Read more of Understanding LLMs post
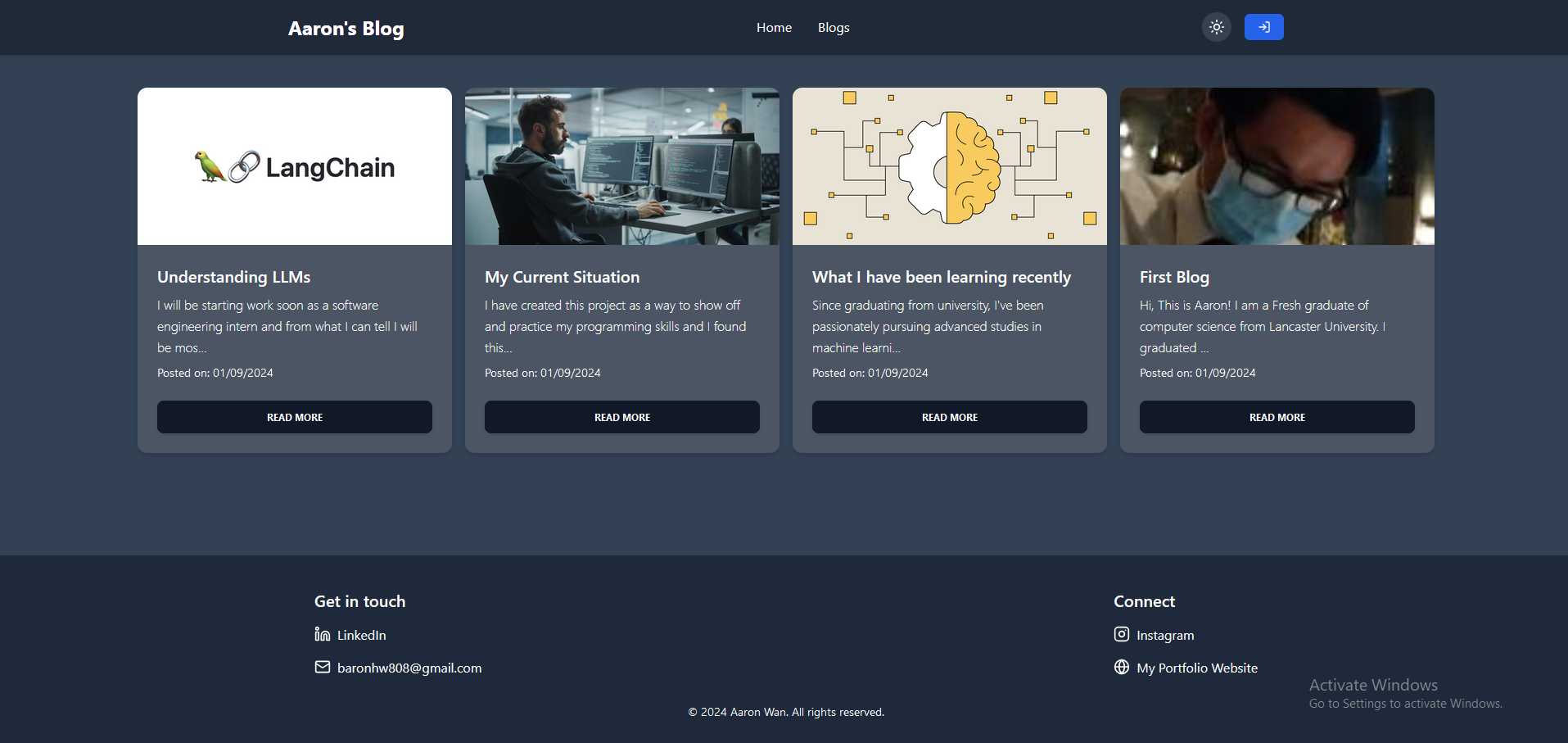The image size is (1568, 743). click(x=295, y=417)
